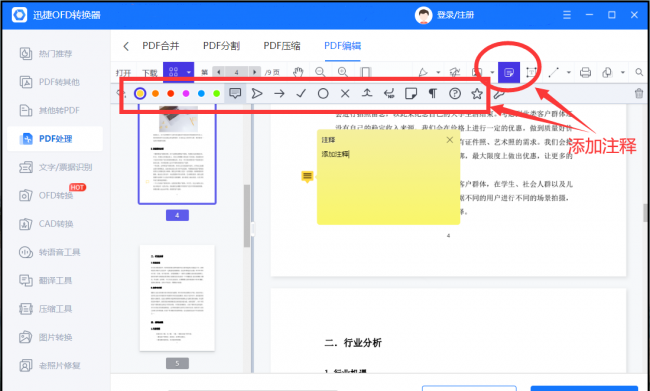Open 图片转换 in the sidebar
This screenshot has height=391, width=650.
click(55, 337)
